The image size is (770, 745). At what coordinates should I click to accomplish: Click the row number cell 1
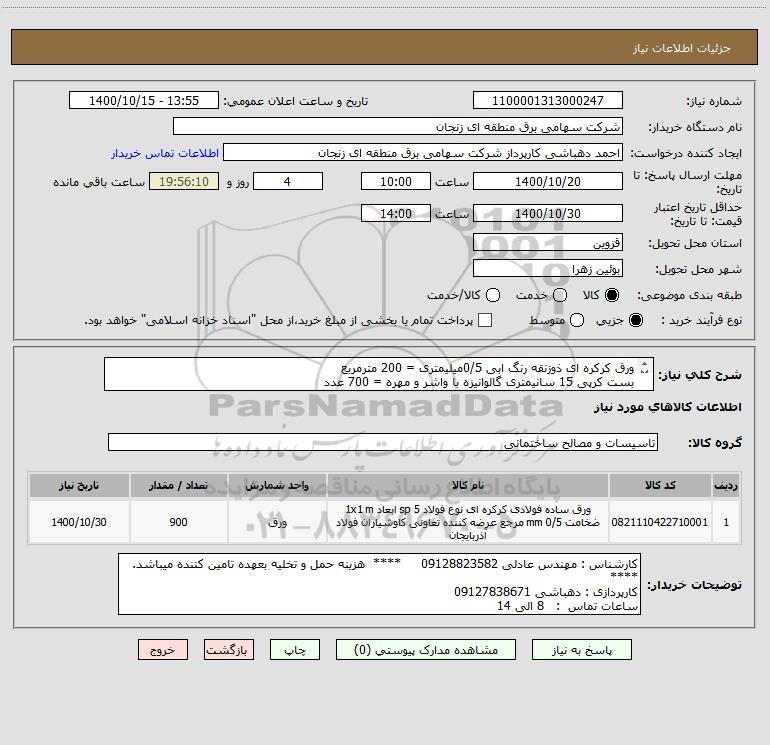pyautogui.click(x=726, y=522)
